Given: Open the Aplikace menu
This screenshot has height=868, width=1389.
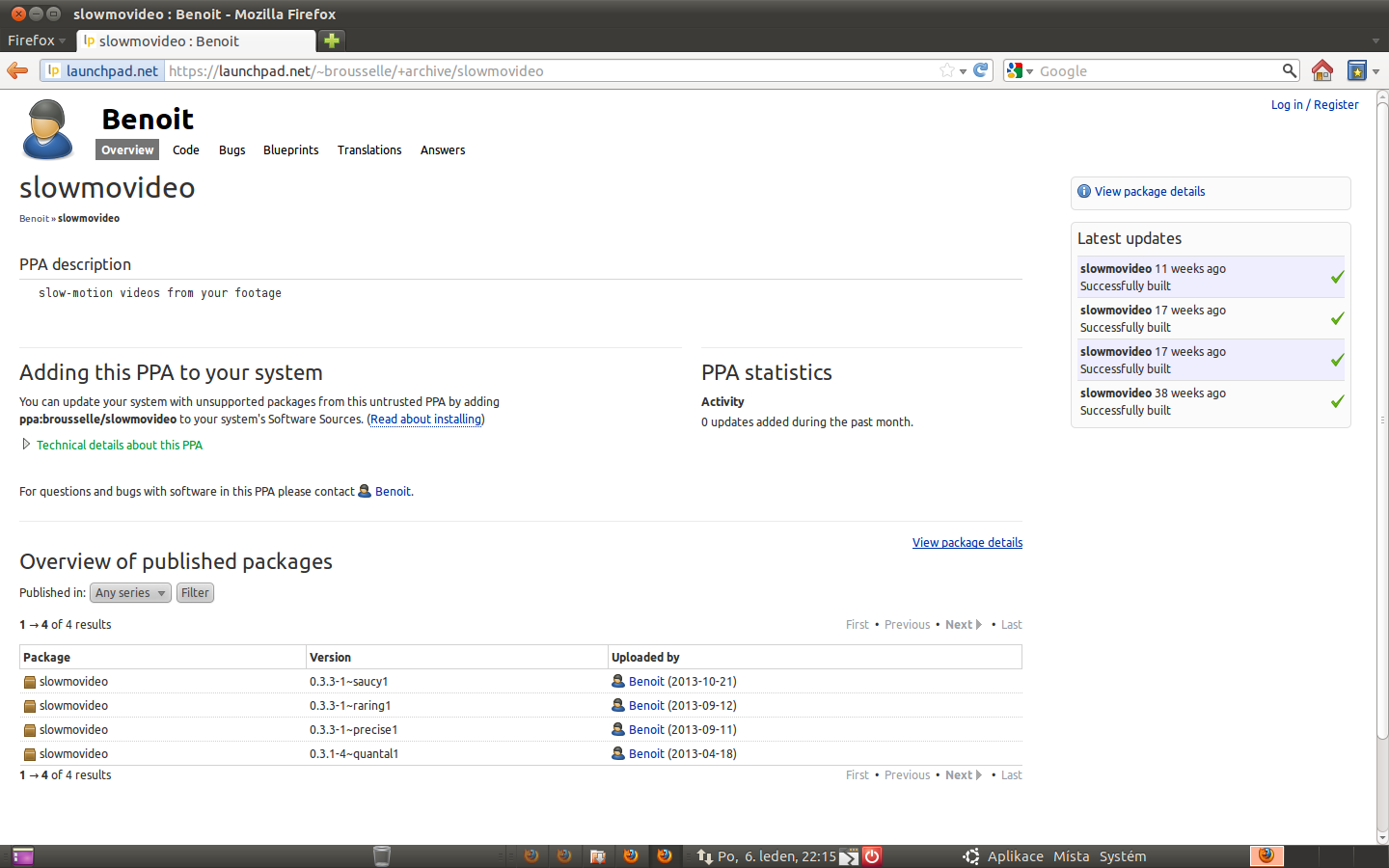Looking at the screenshot, I should pyautogui.click(x=1015, y=855).
